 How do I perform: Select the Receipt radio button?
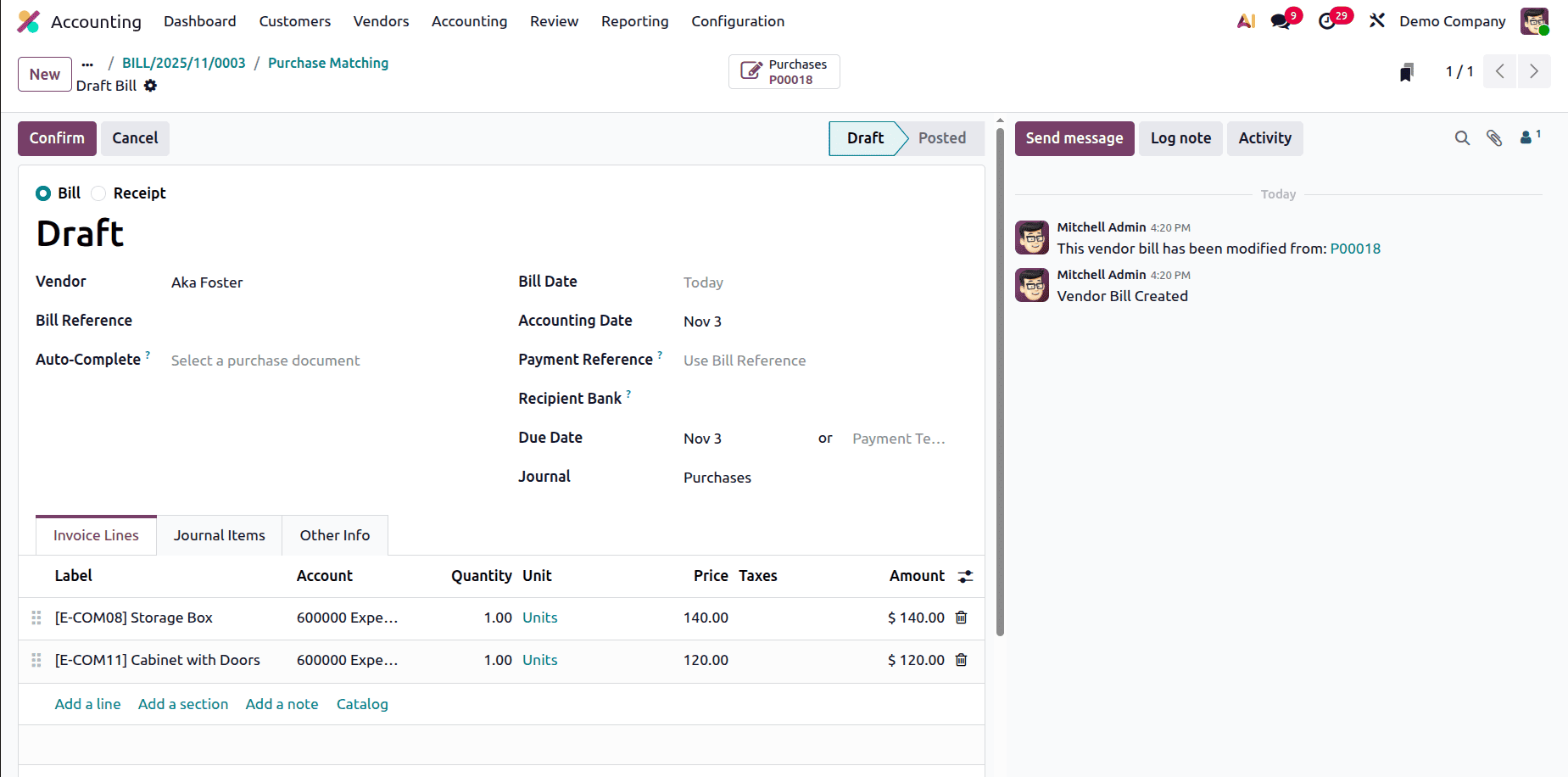point(98,193)
